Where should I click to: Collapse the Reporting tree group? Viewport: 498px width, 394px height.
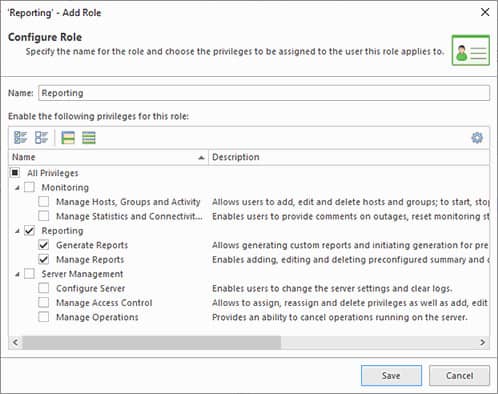coord(17,231)
